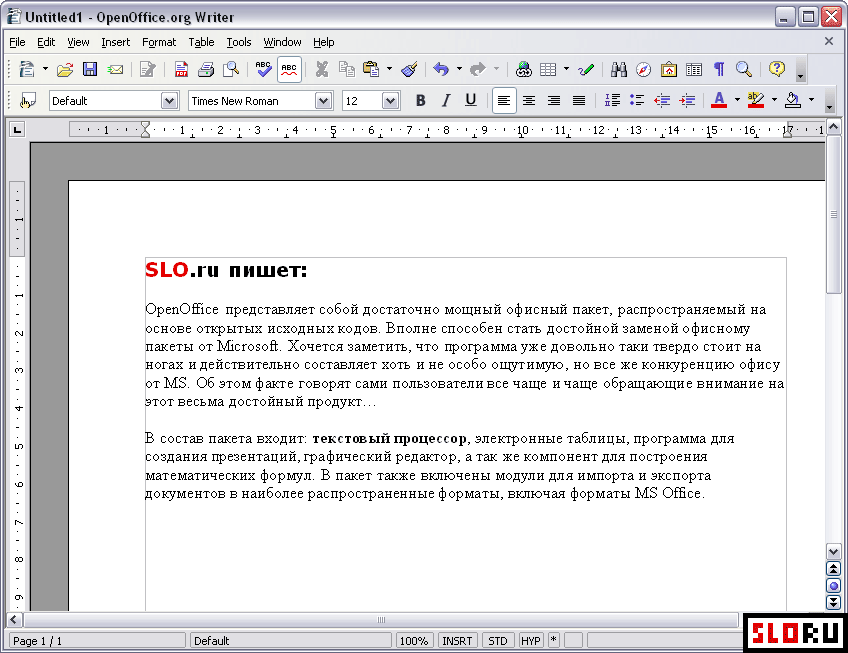Toggle Bold formatting
The image size is (848, 653).
point(420,100)
